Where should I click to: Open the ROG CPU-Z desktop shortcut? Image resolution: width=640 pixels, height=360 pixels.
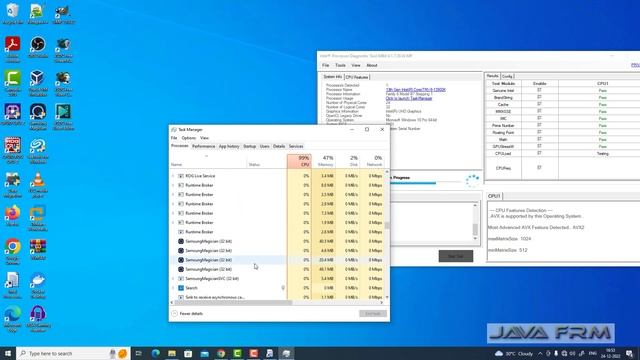click(13, 150)
